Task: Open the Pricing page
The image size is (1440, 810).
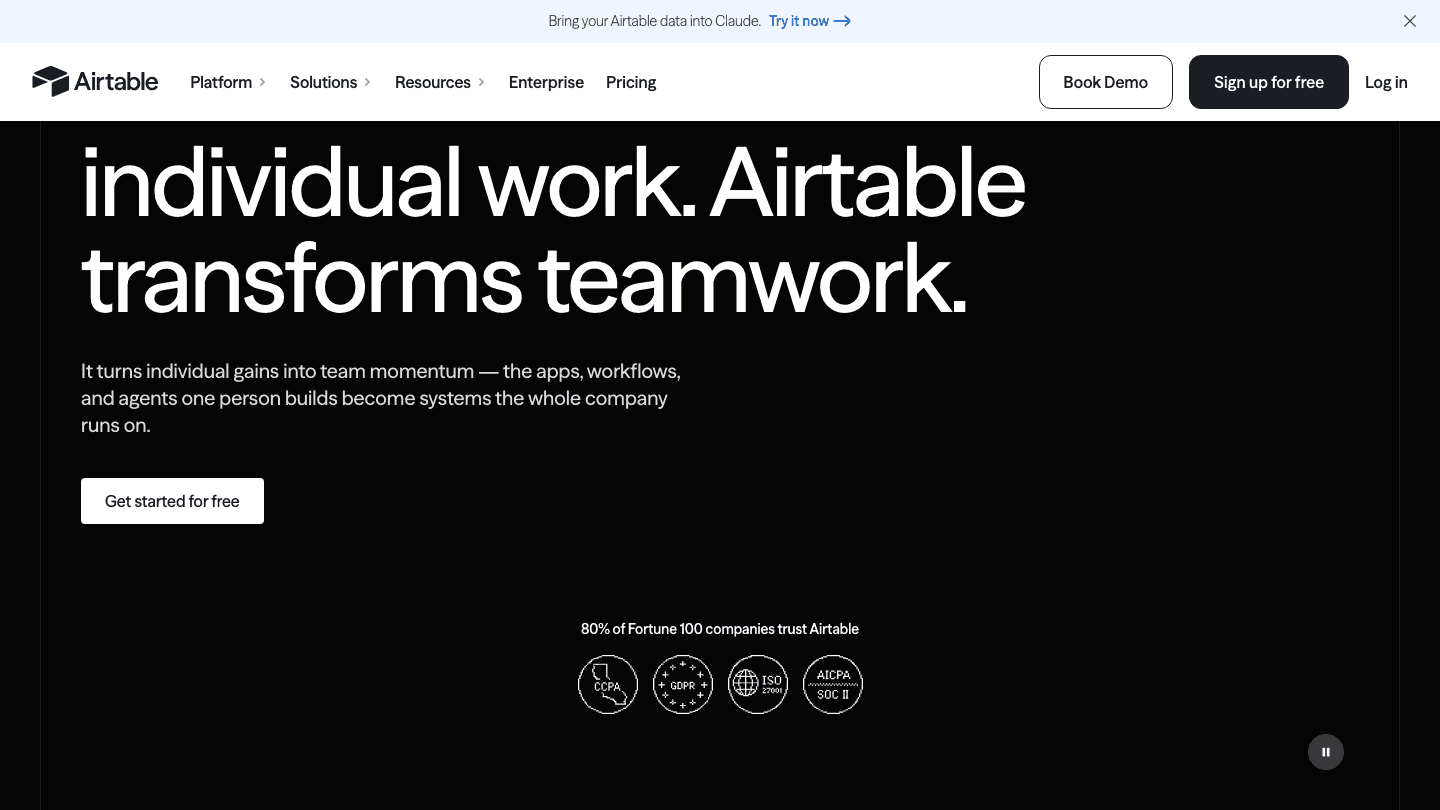Action: point(631,82)
